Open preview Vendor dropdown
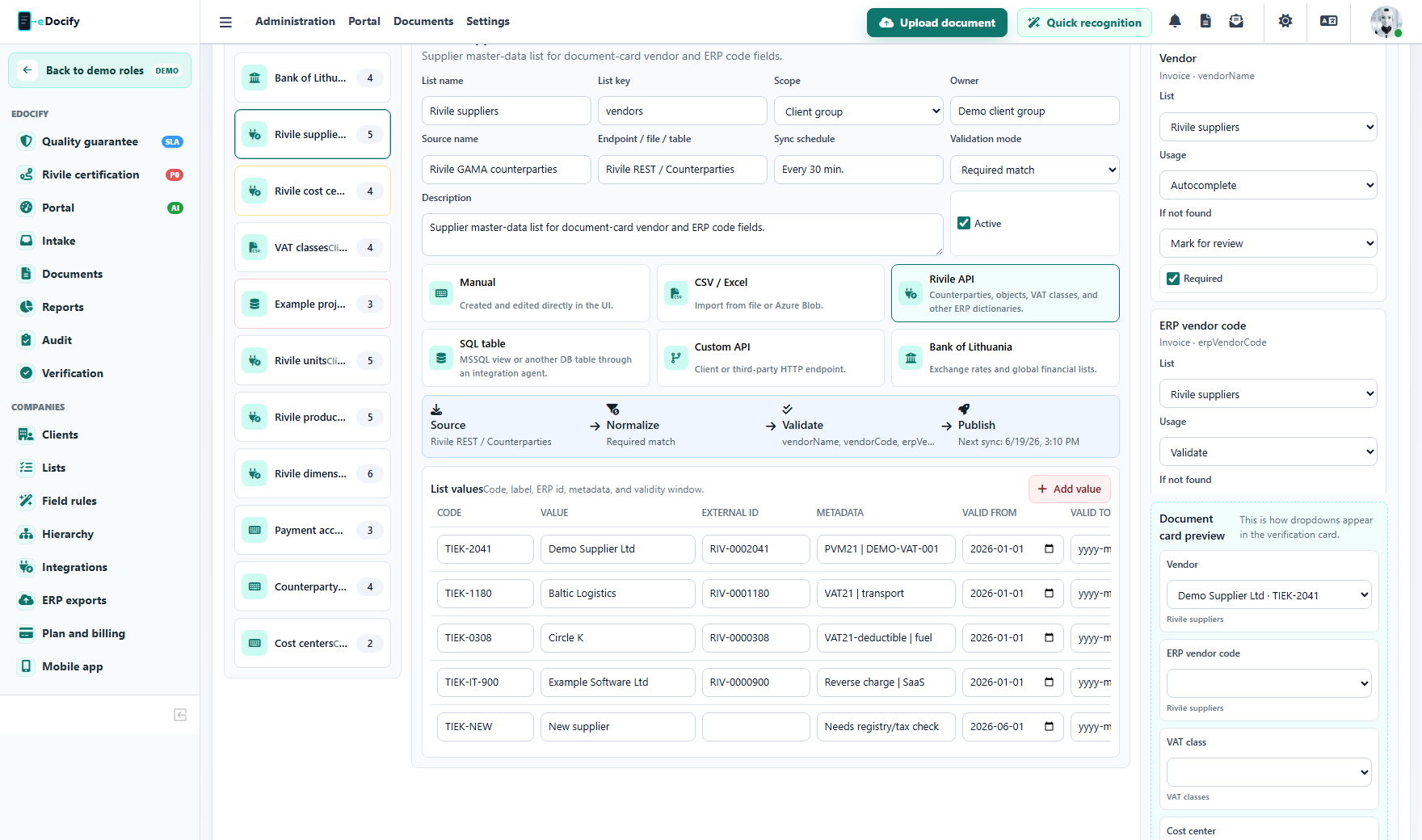The height and width of the screenshot is (840, 1422). click(1268, 595)
